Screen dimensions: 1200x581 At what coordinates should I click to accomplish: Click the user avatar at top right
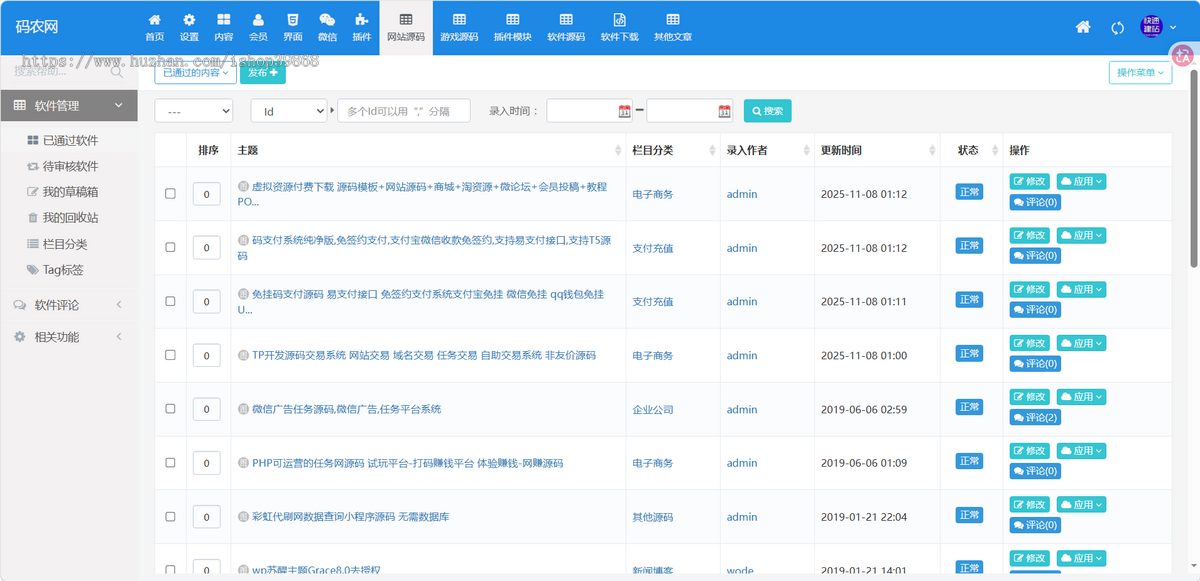pos(1152,26)
